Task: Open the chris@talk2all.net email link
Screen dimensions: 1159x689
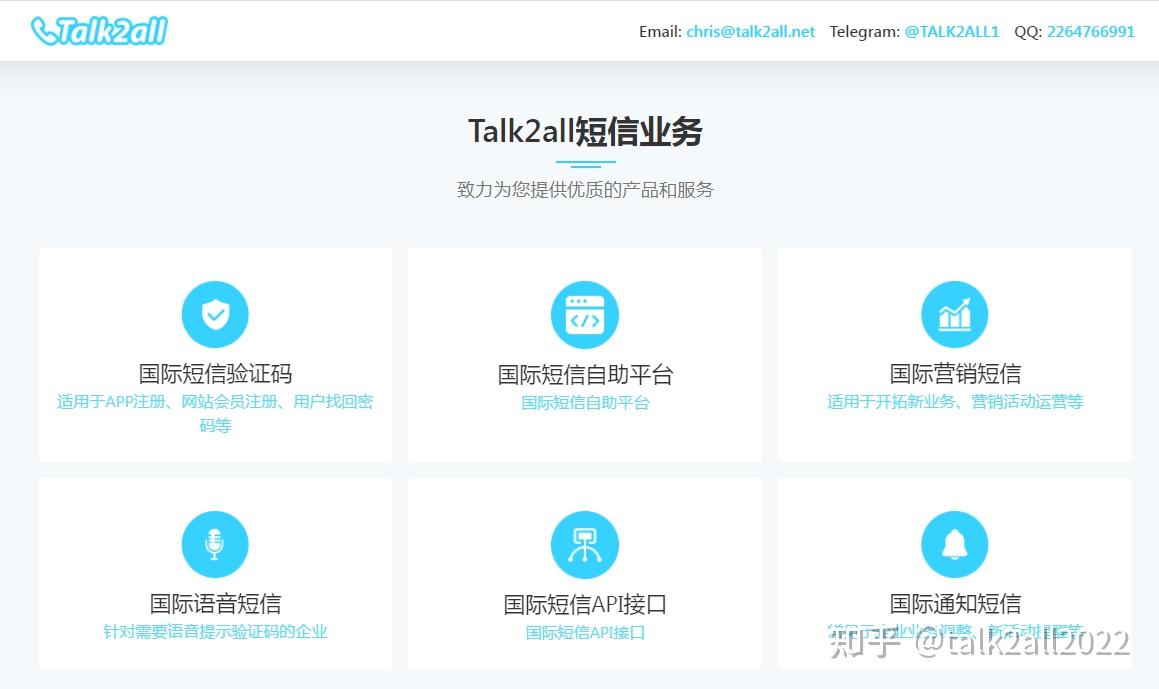Action: tap(750, 31)
